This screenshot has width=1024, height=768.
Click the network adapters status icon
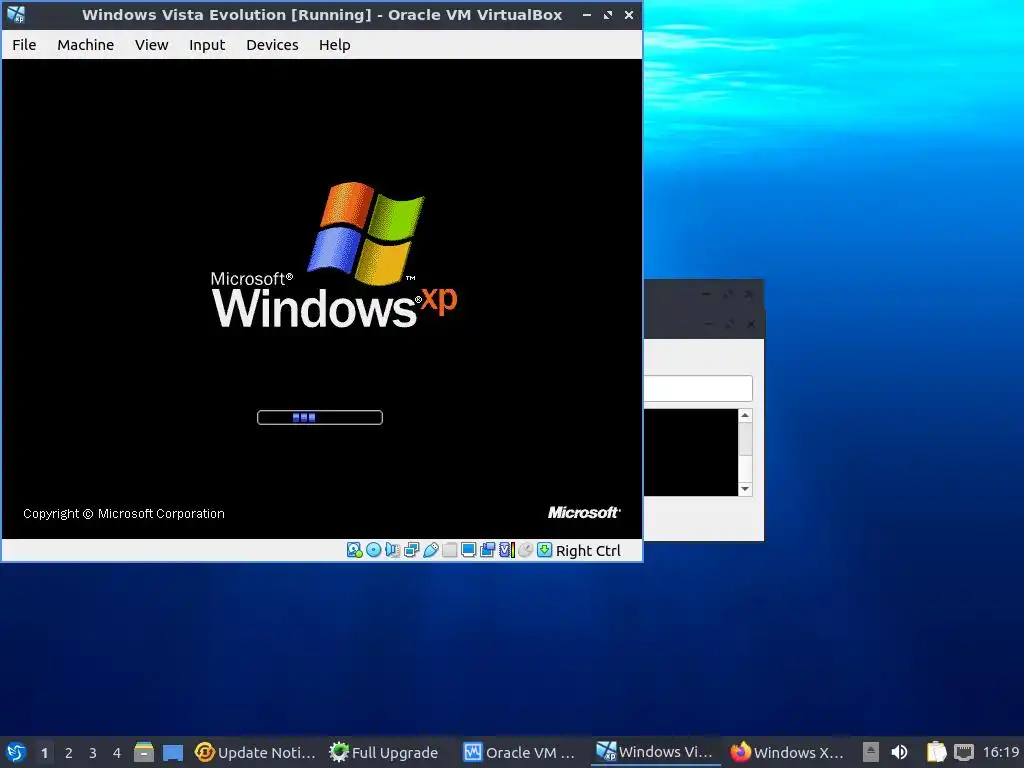pos(411,550)
